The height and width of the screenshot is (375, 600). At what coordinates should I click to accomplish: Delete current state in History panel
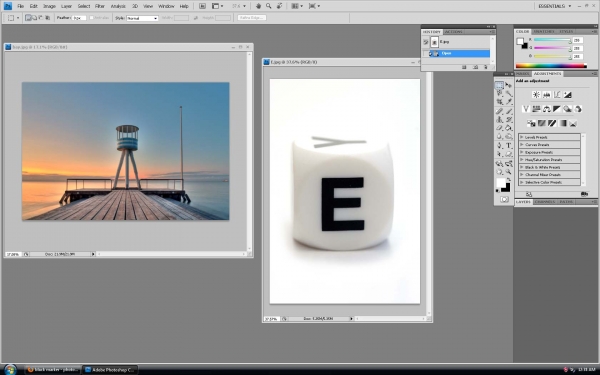pos(486,67)
